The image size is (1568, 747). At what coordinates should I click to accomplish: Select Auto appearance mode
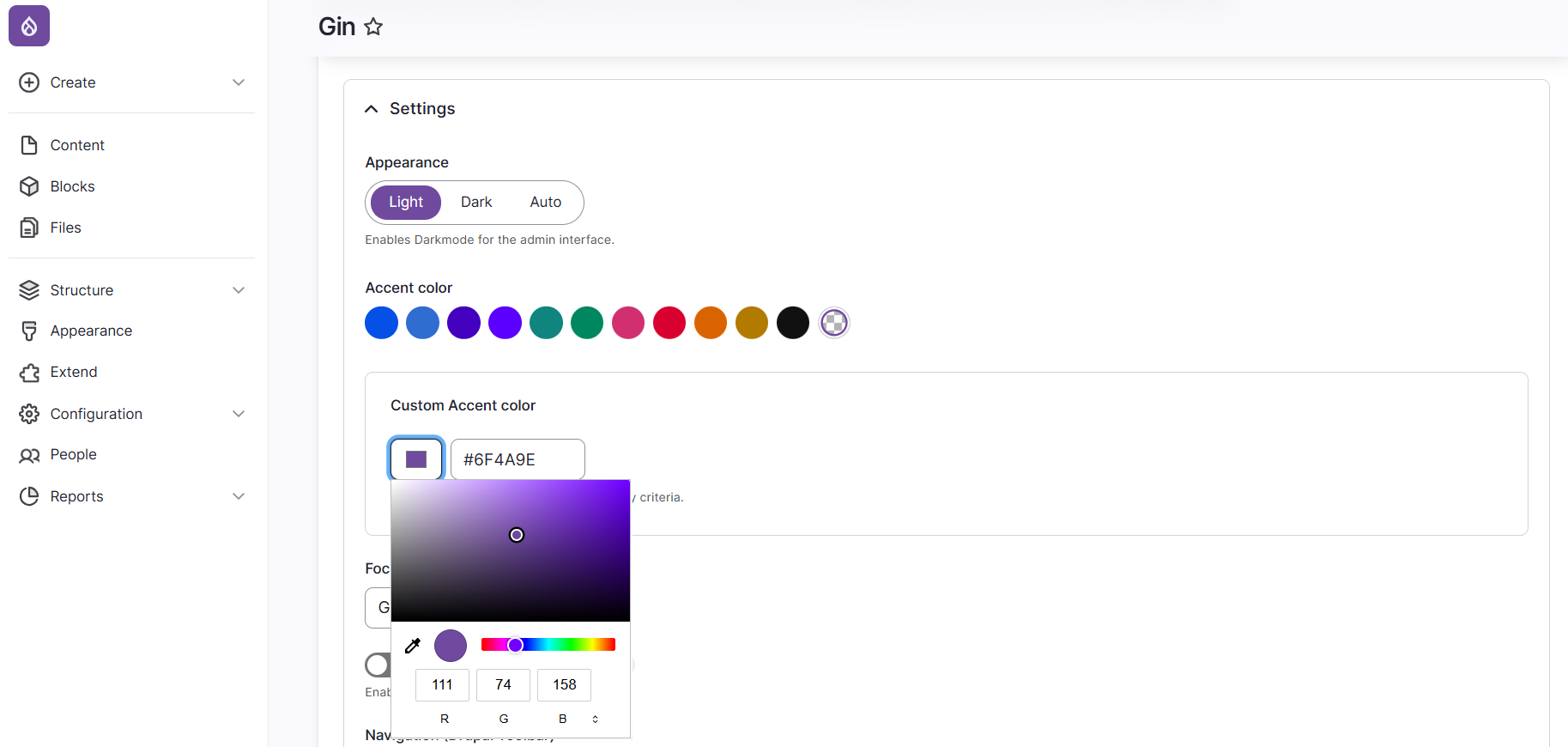[x=546, y=203]
